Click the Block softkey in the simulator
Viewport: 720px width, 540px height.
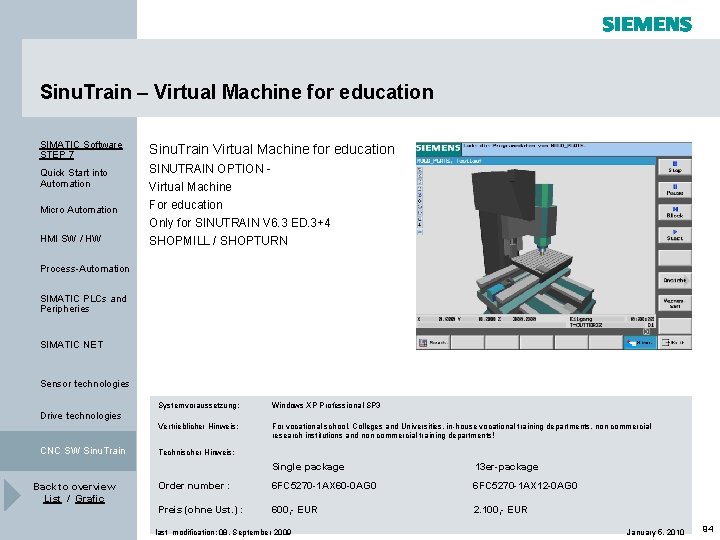click(675, 212)
